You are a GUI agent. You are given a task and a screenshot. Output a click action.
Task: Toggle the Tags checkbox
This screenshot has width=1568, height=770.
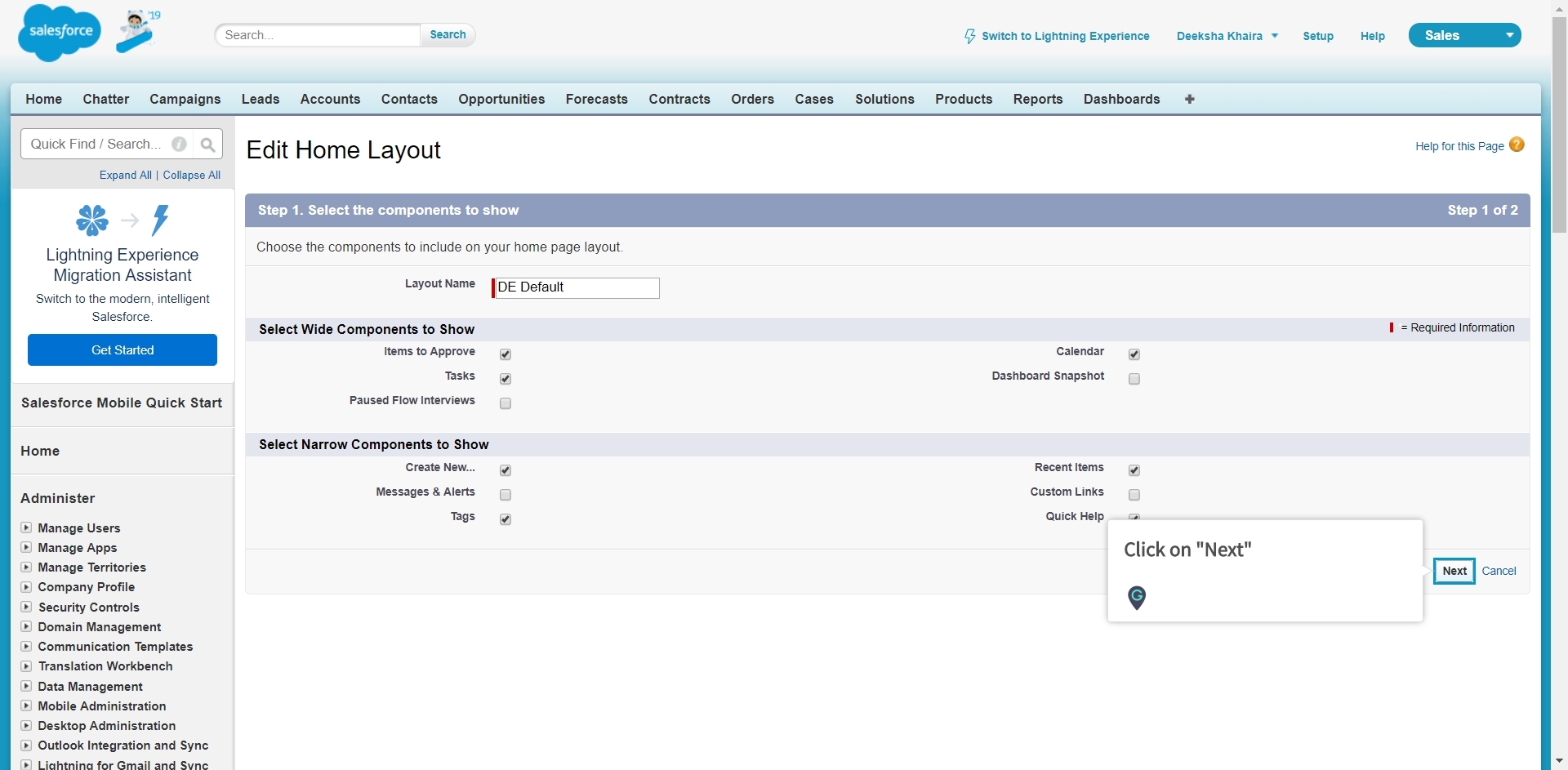click(x=506, y=519)
